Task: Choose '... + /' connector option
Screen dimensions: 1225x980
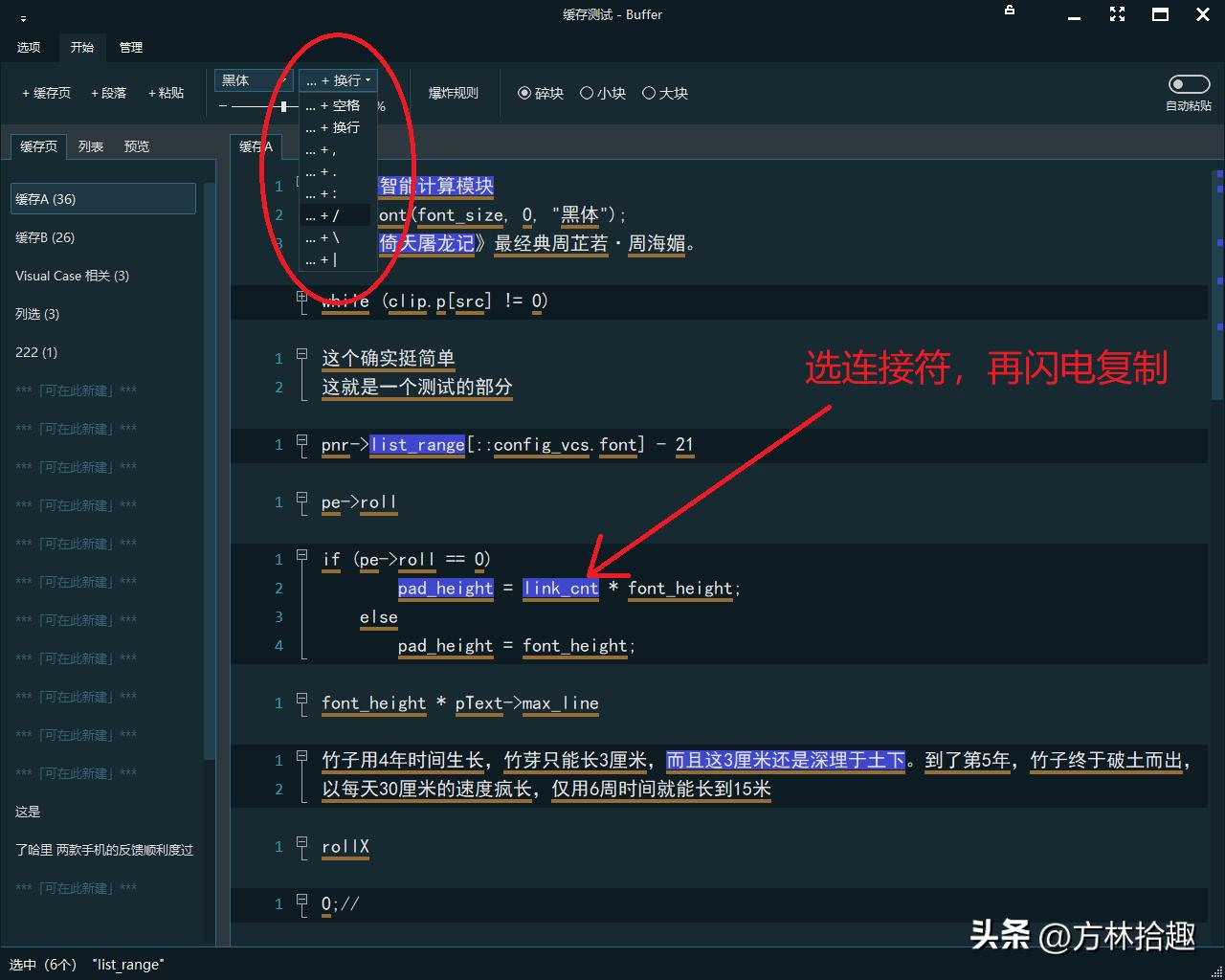Action: [323, 216]
